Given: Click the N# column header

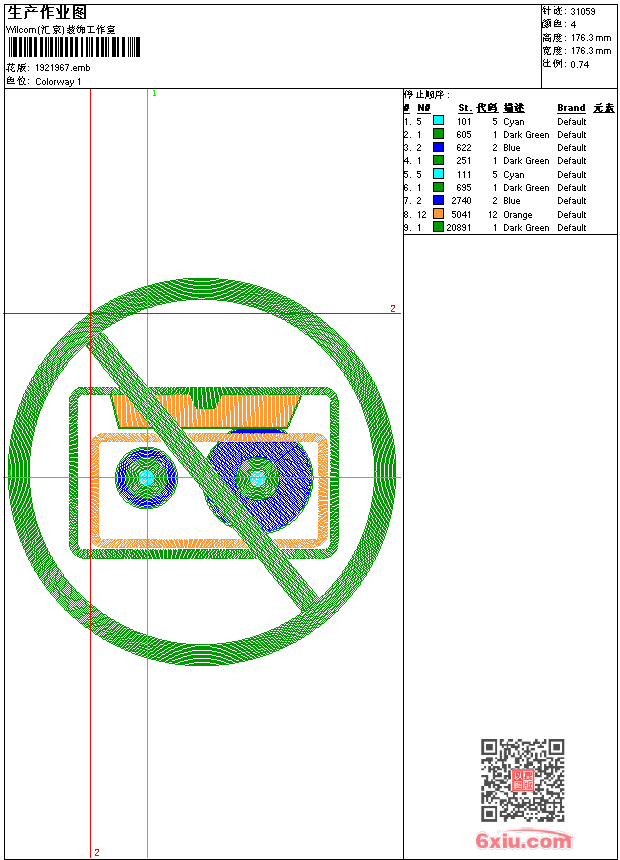Looking at the screenshot, I should tap(424, 108).
